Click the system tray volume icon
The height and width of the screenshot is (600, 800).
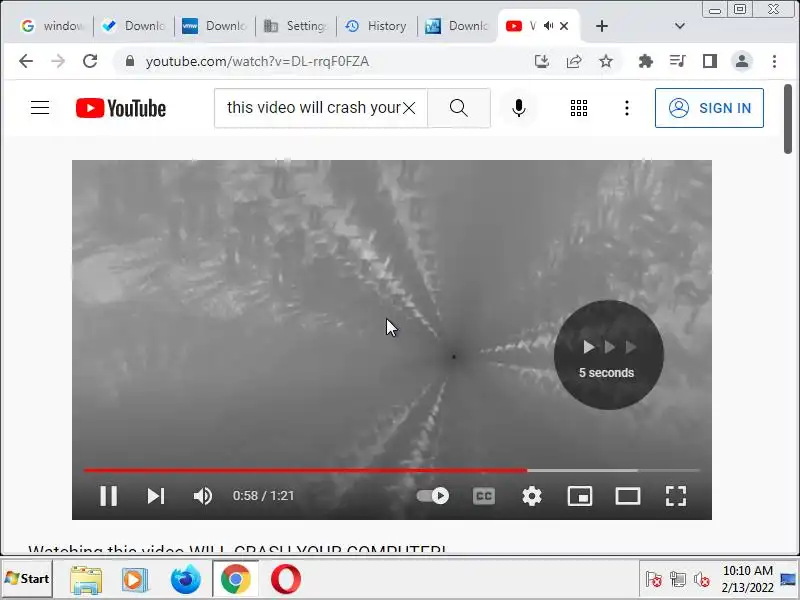(x=702, y=579)
